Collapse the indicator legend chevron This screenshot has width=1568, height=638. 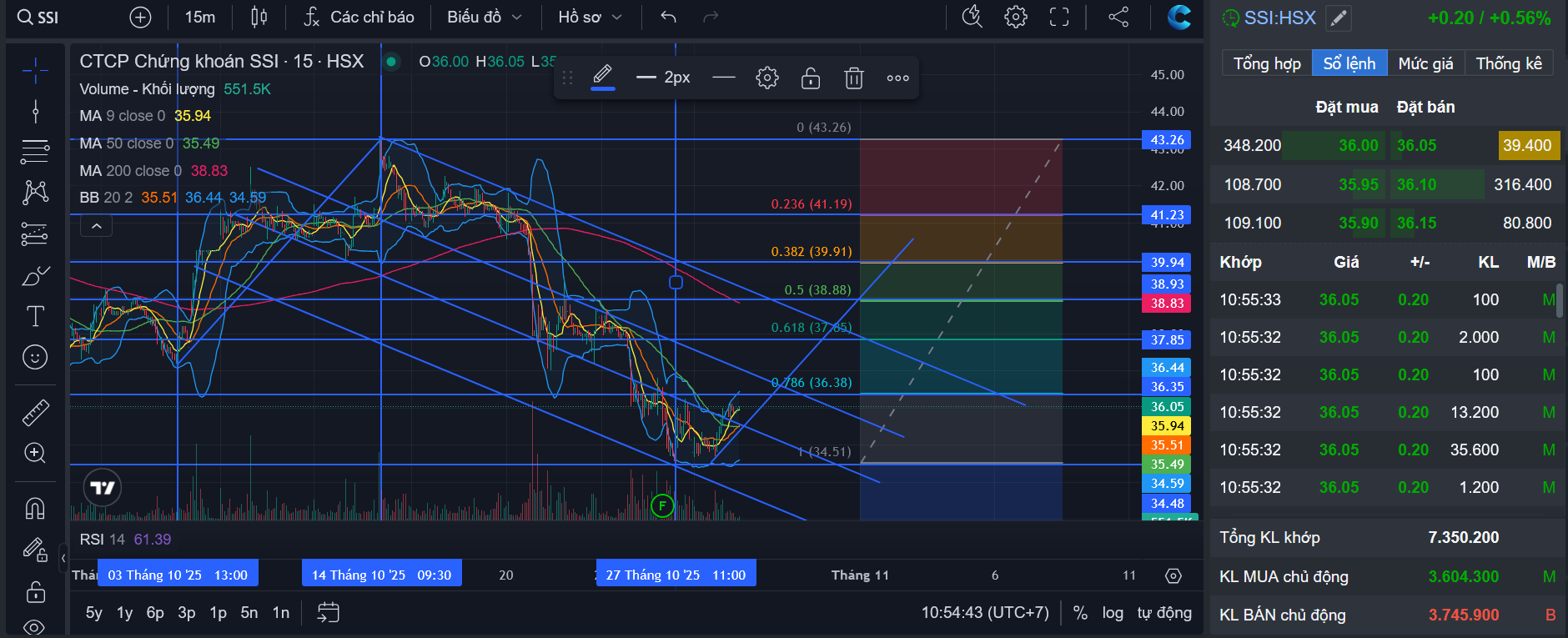pyautogui.click(x=97, y=226)
